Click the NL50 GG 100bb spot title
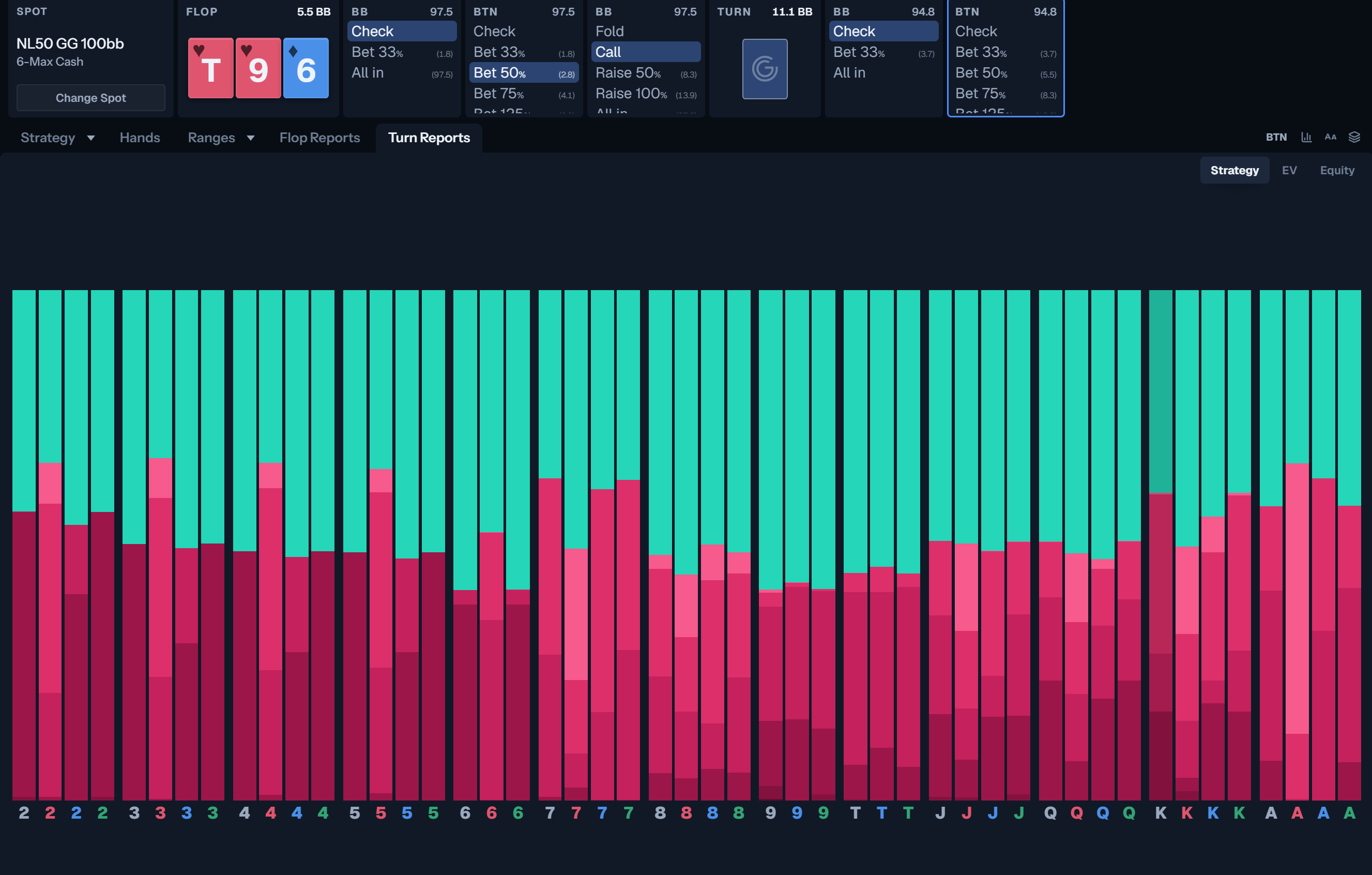The image size is (1372, 875). [70, 43]
